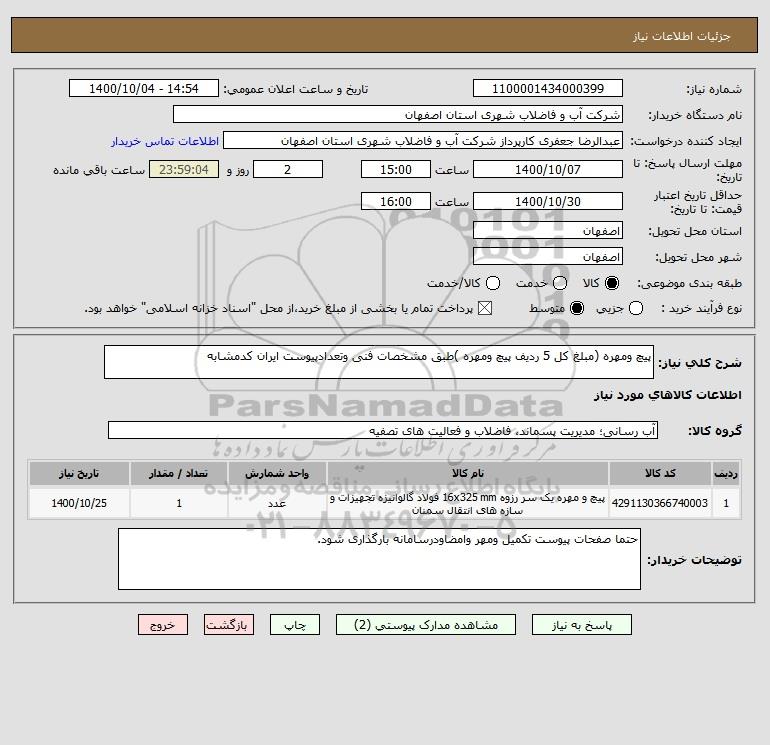Click price validity date 1400/10/30
This screenshot has width=770, height=745.
[x=548, y=201]
